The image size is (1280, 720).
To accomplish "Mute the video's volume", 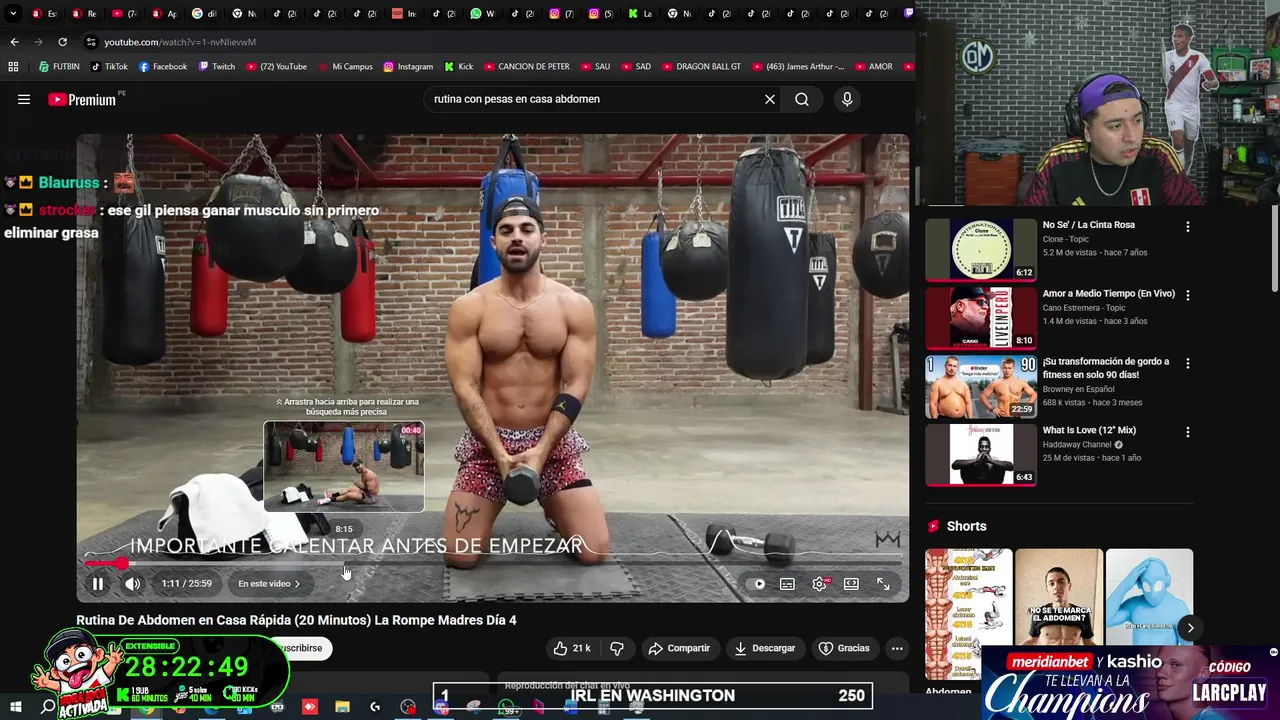I will (x=132, y=584).
